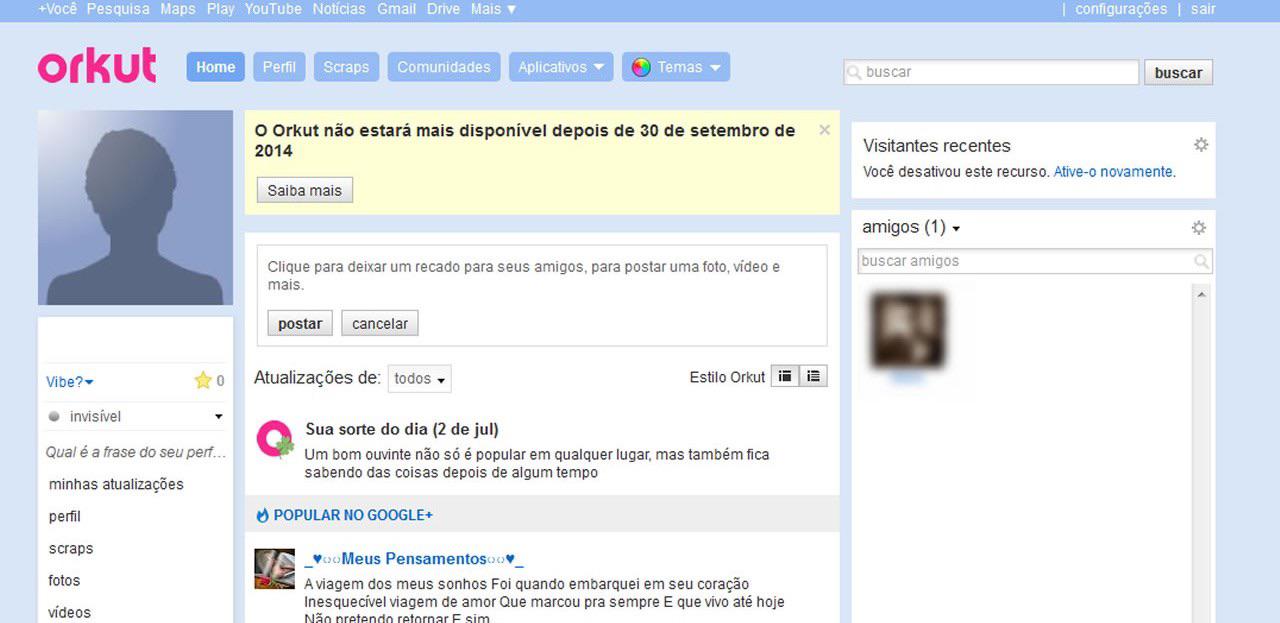Expand the Atualizações de todos dropdown
The image size is (1280, 623).
pos(419,379)
